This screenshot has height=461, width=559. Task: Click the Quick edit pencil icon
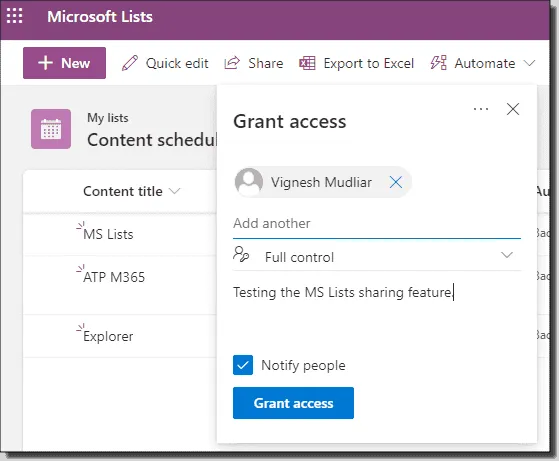[x=130, y=63]
